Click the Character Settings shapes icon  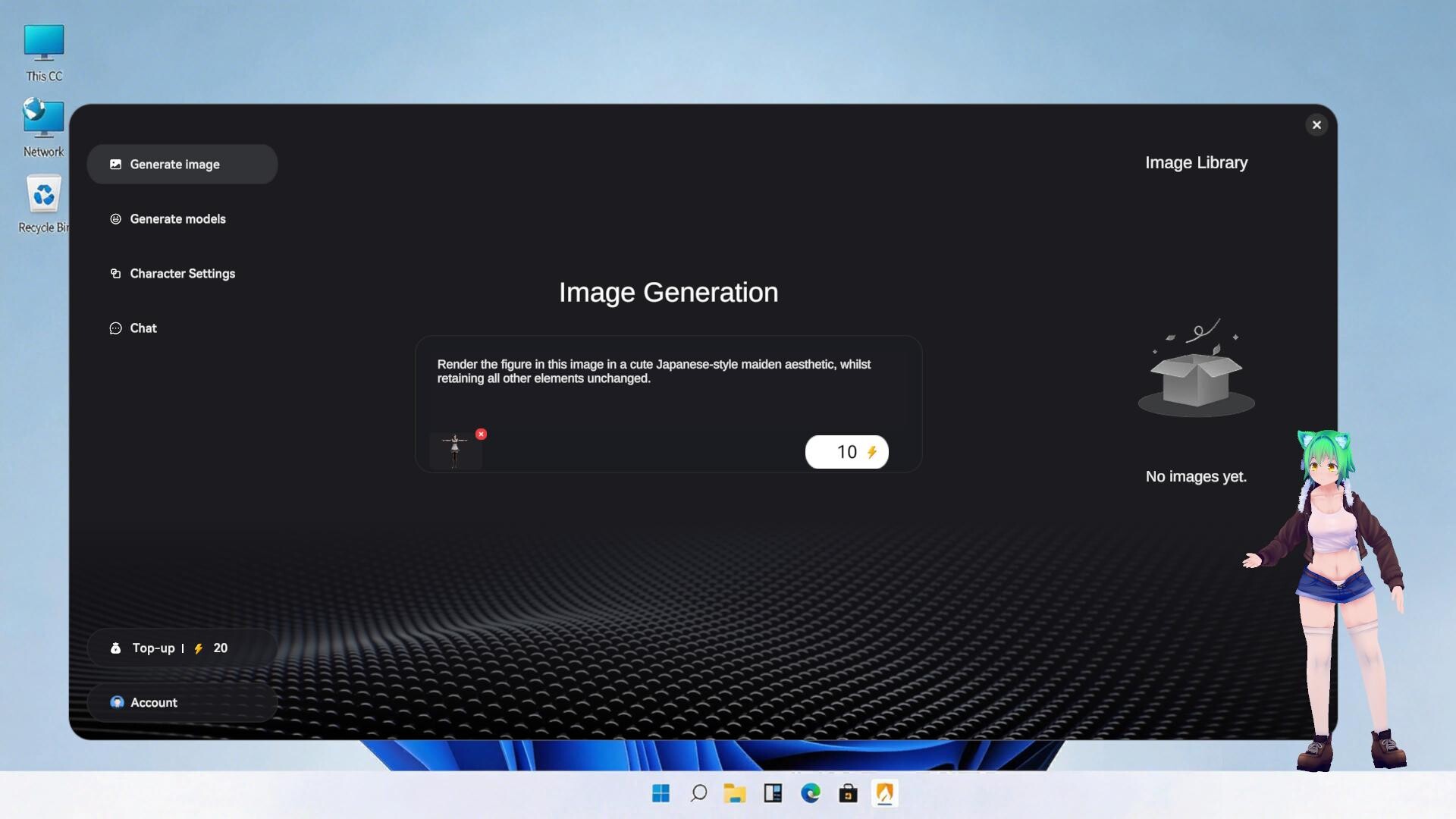[115, 273]
